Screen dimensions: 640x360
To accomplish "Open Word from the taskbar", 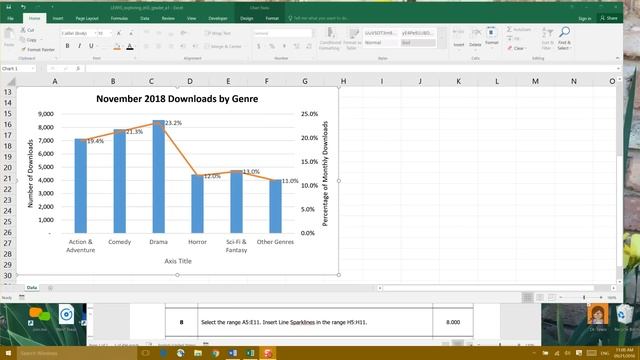I will click(x=233, y=353).
